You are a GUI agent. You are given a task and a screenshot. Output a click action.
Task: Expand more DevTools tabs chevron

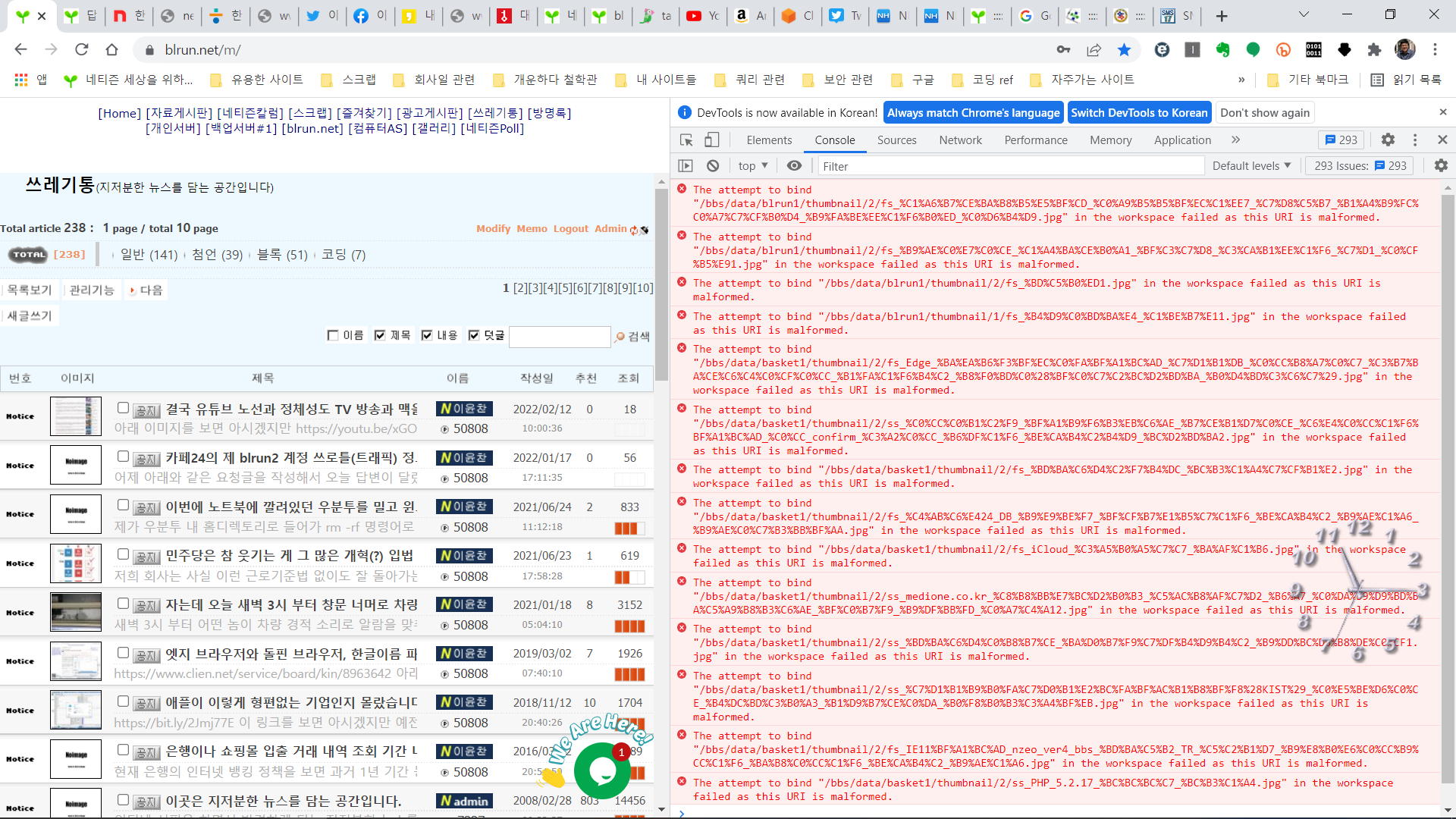(1235, 140)
